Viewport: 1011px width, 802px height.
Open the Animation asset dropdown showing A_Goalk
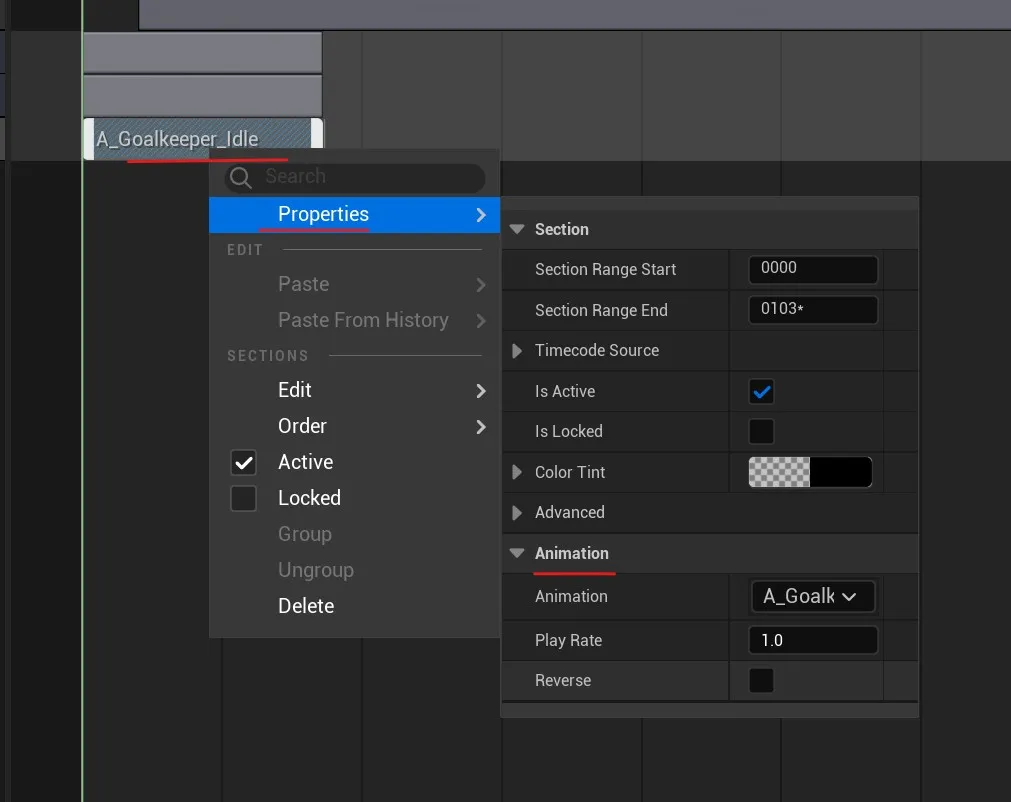point(813,596)
